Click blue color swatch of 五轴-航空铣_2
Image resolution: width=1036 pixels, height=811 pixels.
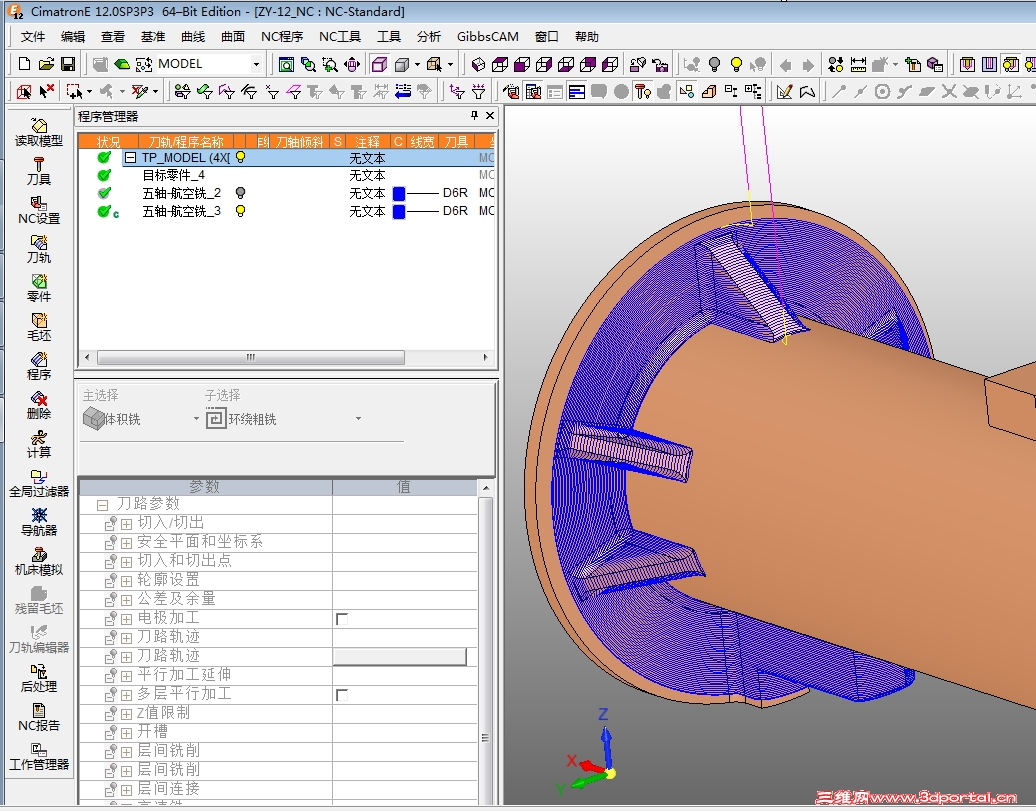pyautogui.click(x=399, y=193)
